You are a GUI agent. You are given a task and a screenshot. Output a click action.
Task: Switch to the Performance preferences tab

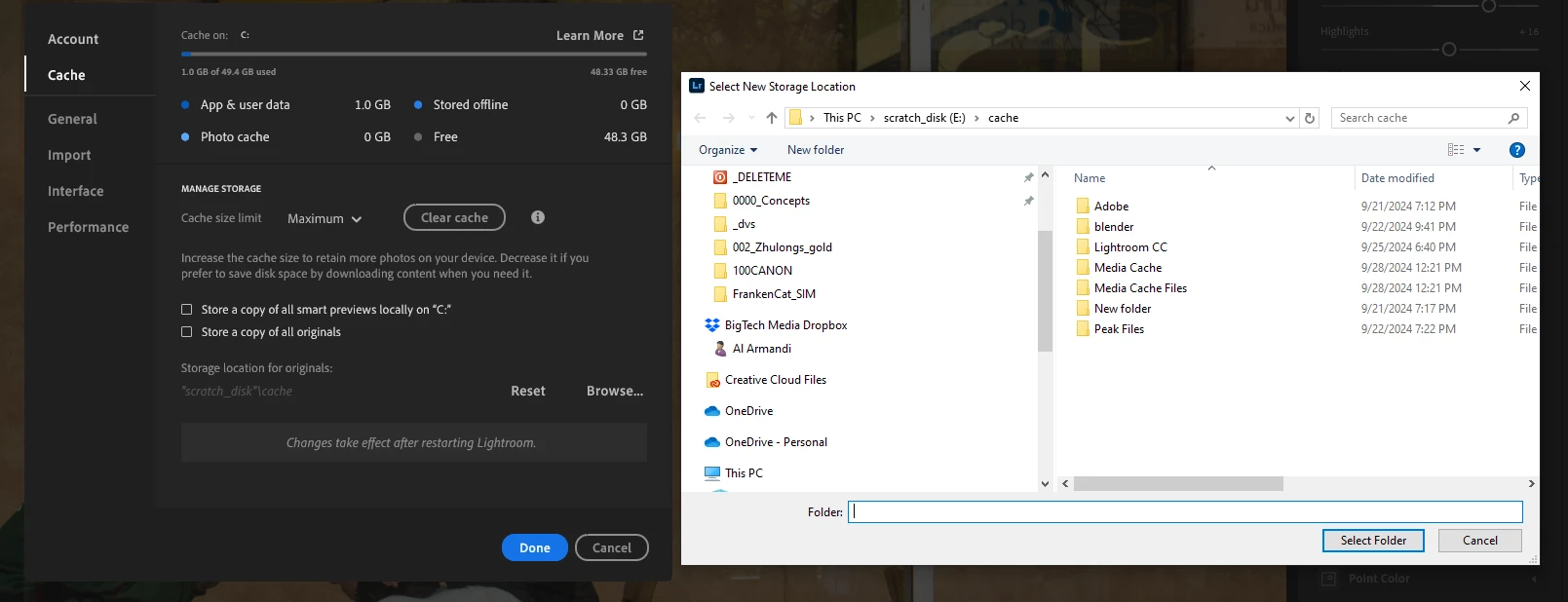tap(88, 227)
